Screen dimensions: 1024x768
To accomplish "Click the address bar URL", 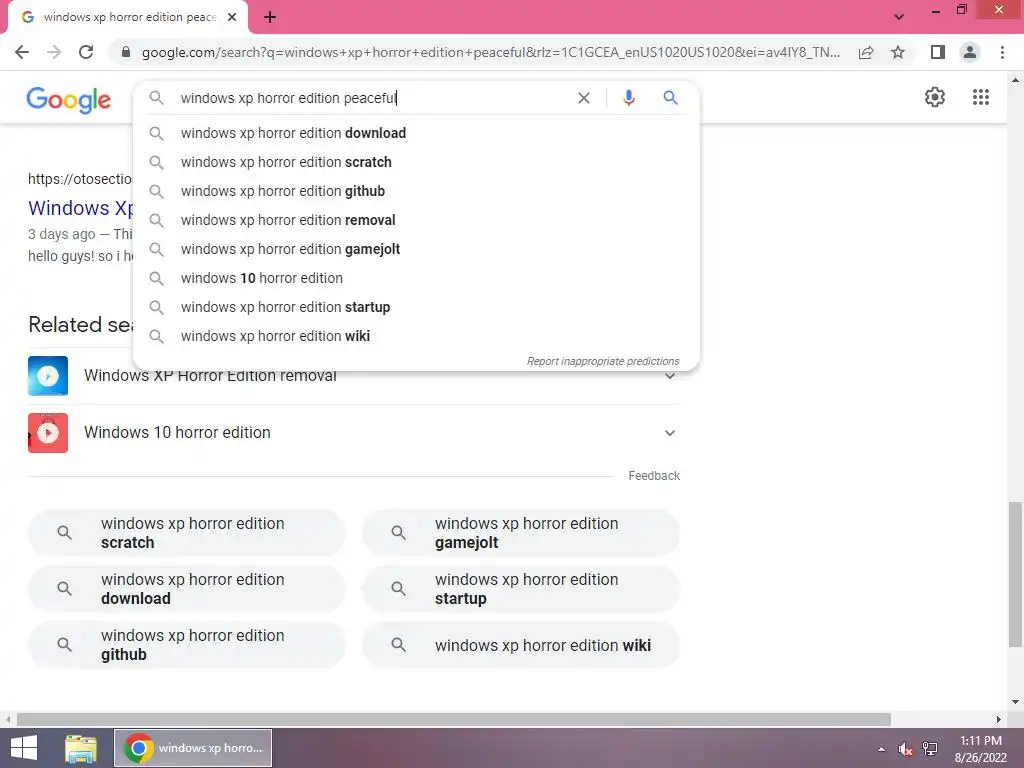I will [x=490, y=52].
